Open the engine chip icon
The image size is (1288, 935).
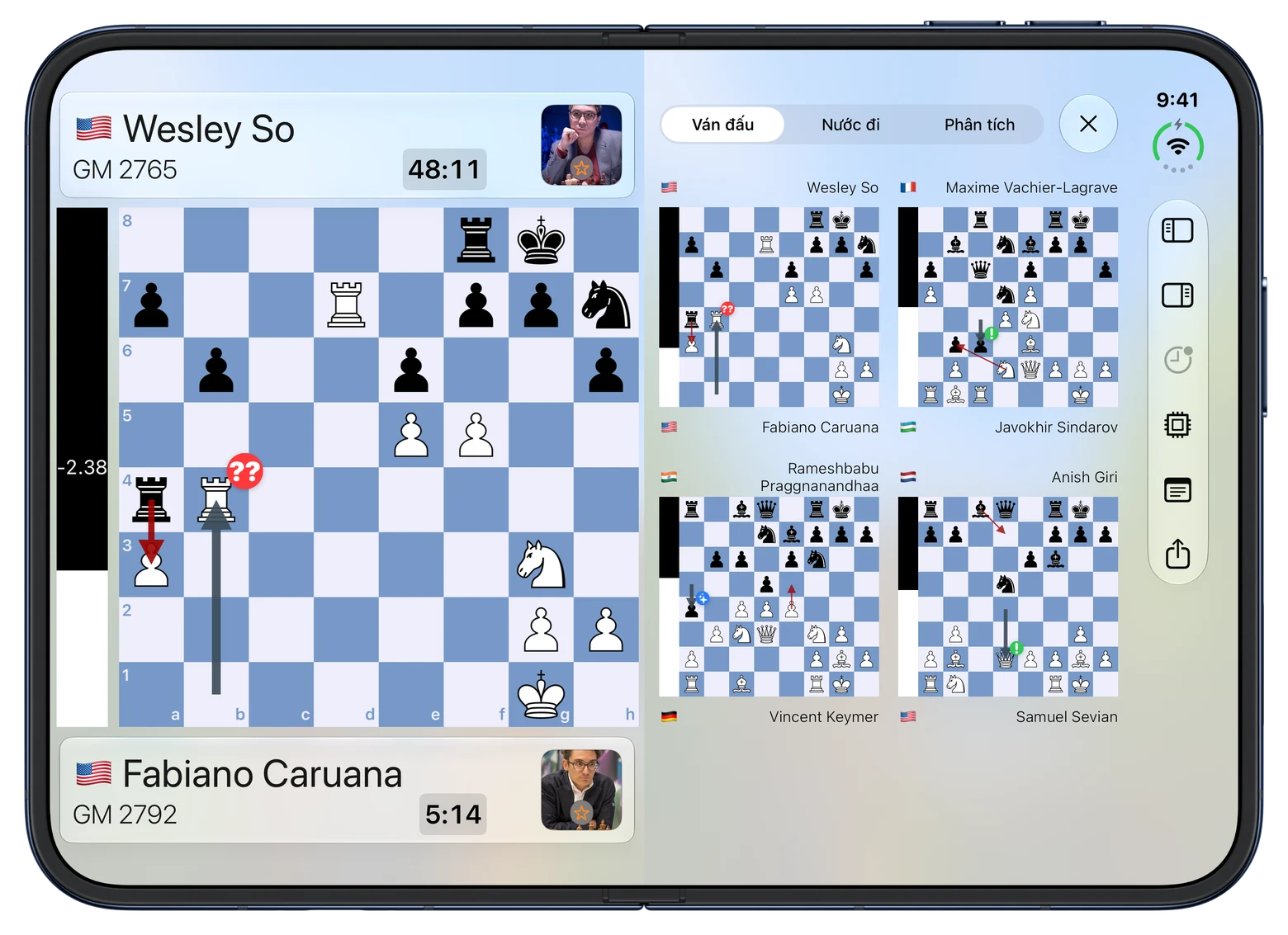[x=1177, y=425]
